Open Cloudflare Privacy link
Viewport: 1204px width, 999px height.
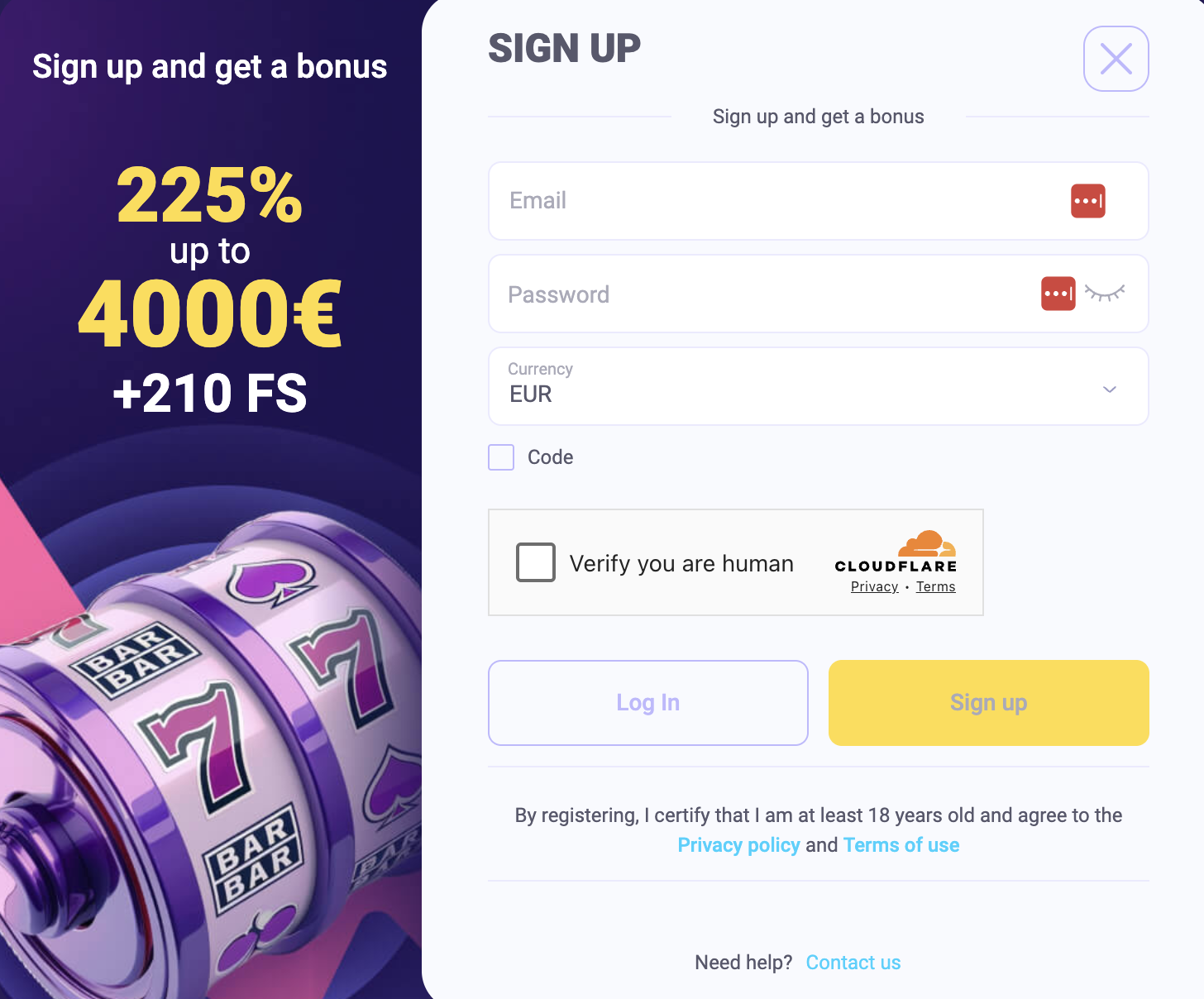click(874, 586)
